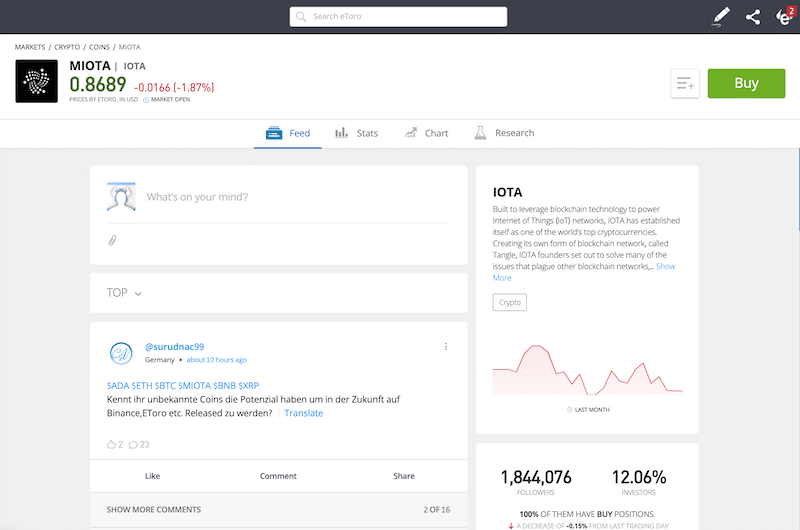This screenshot has width=800, height=530.
Task: Click the $ETH ticker tag
Action: pos(142,386)
